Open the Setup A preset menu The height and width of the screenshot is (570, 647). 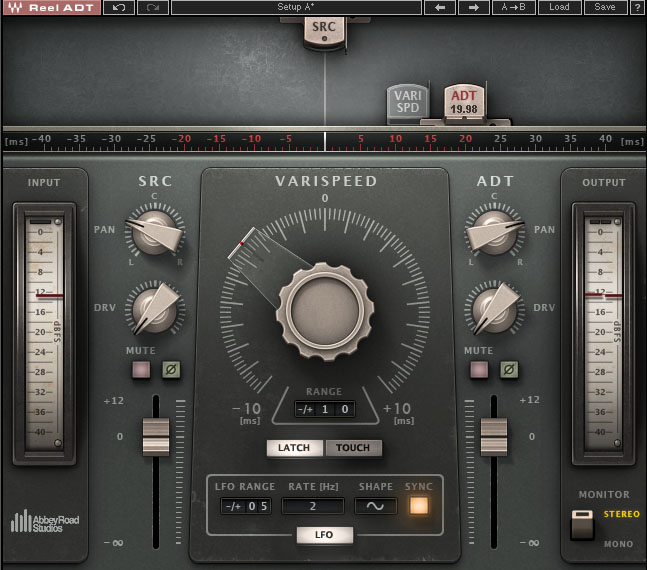(294, 8)
